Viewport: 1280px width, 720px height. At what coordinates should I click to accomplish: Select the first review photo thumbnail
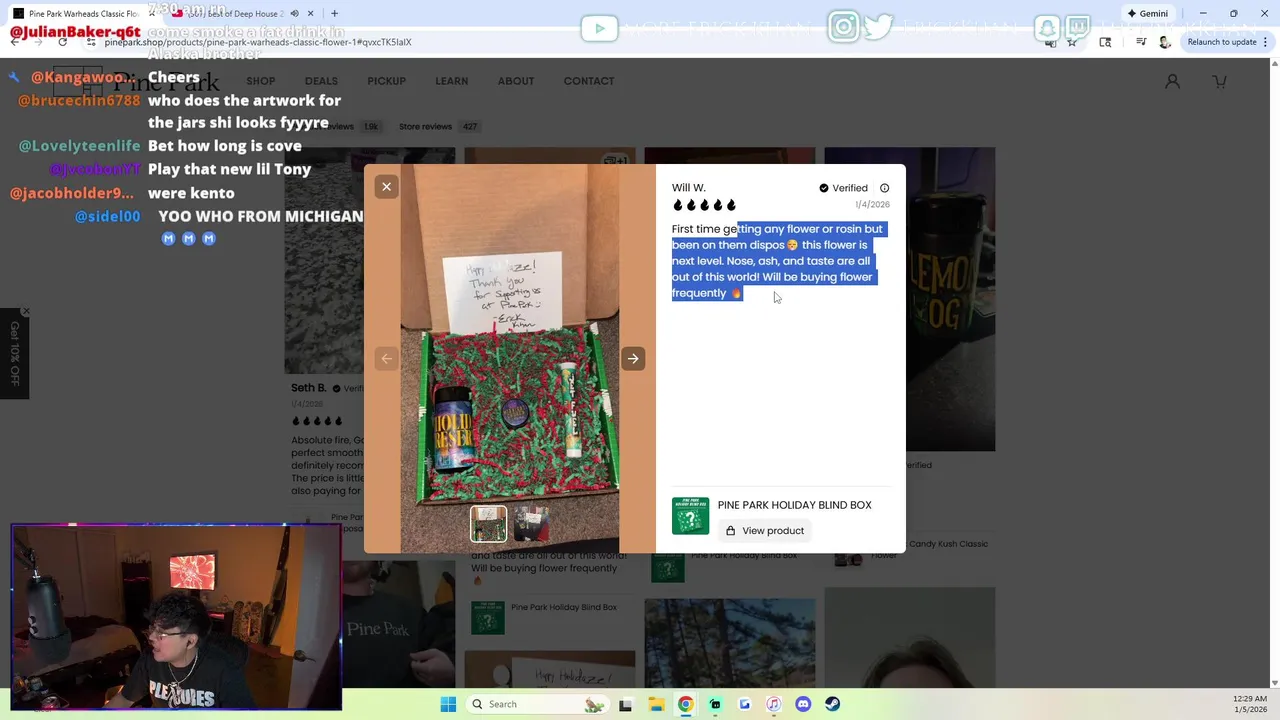click(489, 524)
